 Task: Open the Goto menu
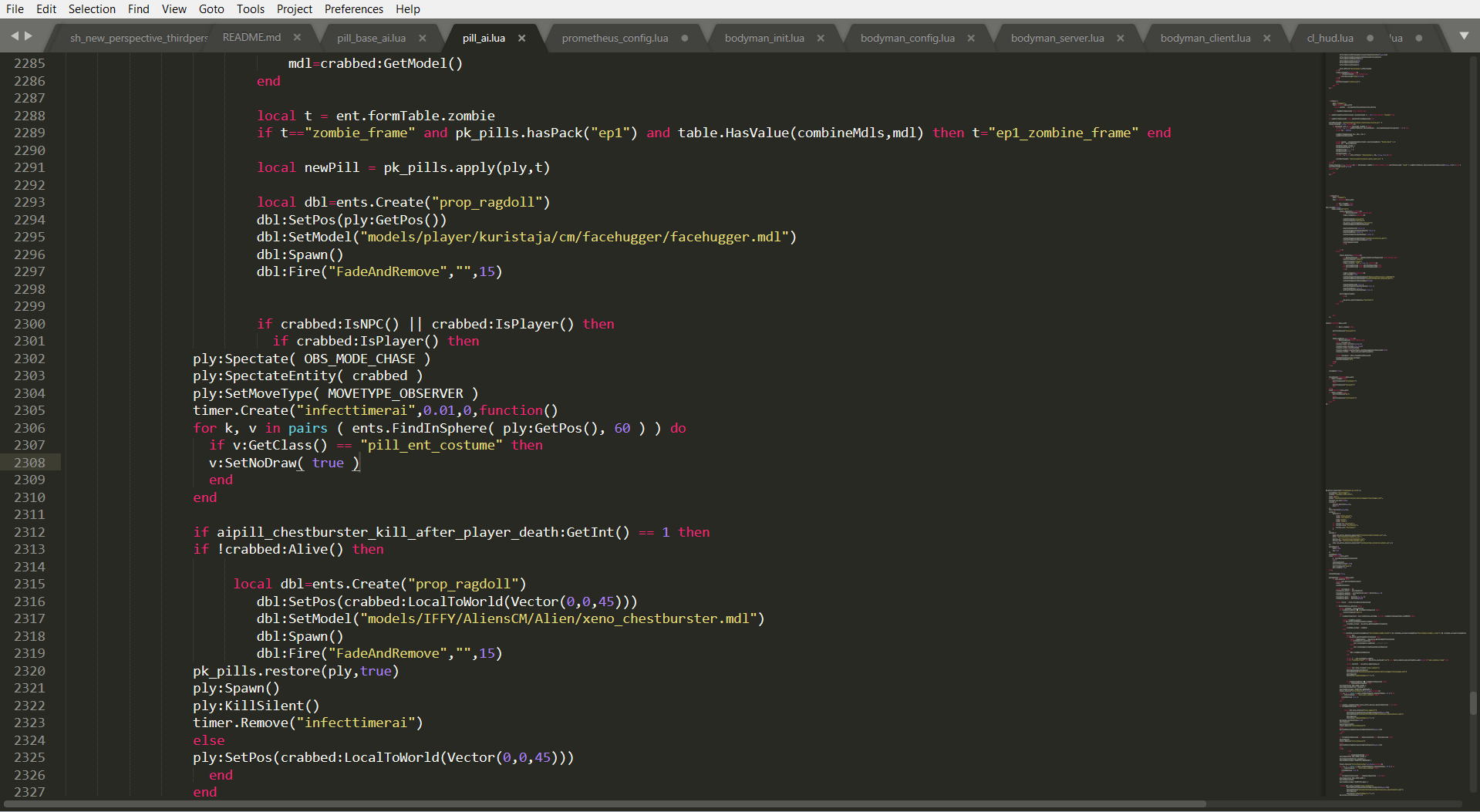211,9
